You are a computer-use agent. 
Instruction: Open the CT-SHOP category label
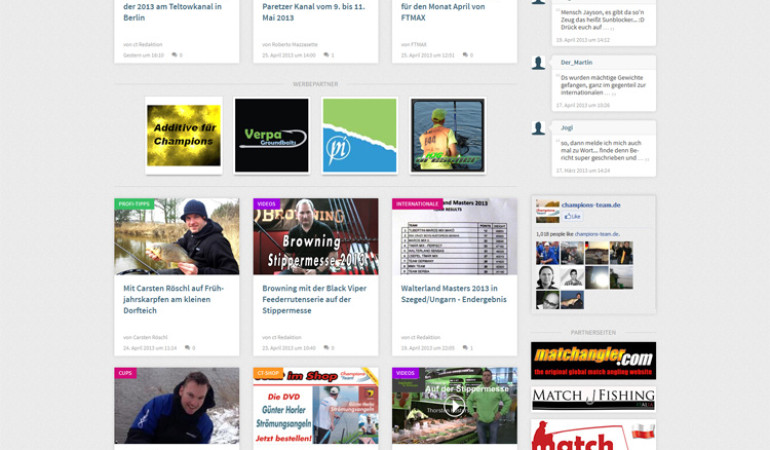pyautogui.click(x=268, y=373)
